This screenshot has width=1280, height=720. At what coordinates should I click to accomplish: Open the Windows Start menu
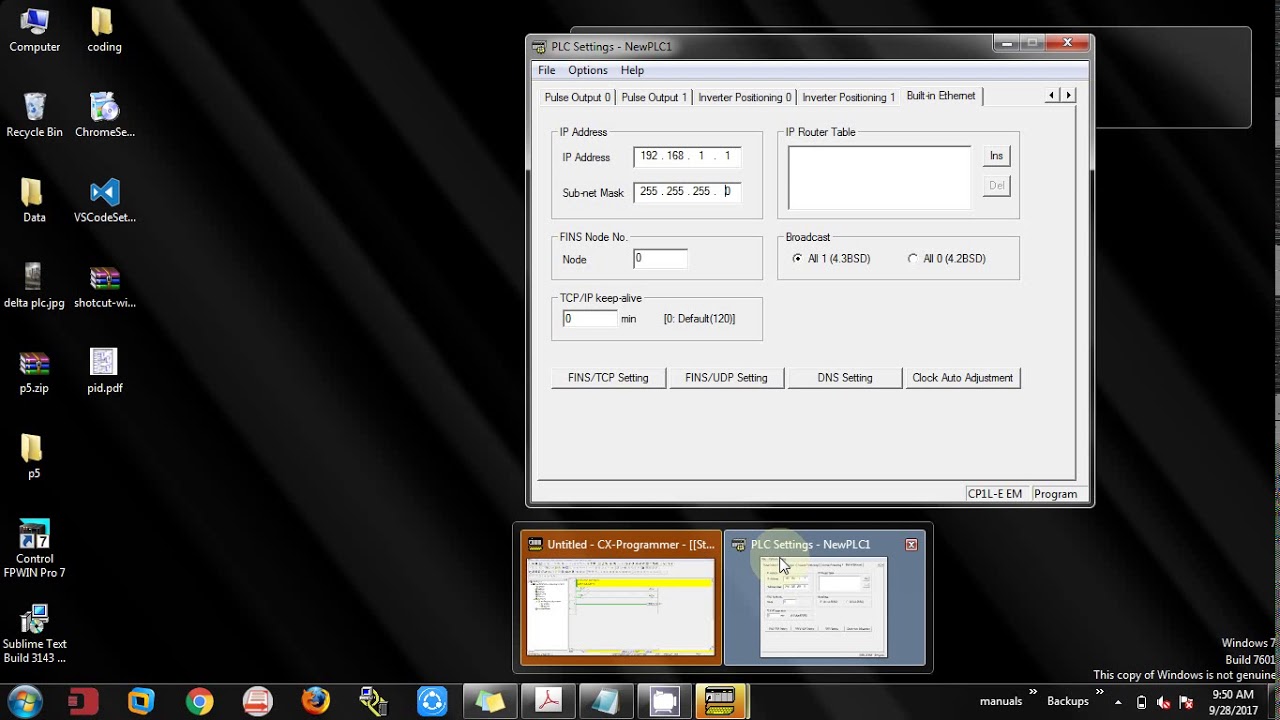(x=24, y=701)
